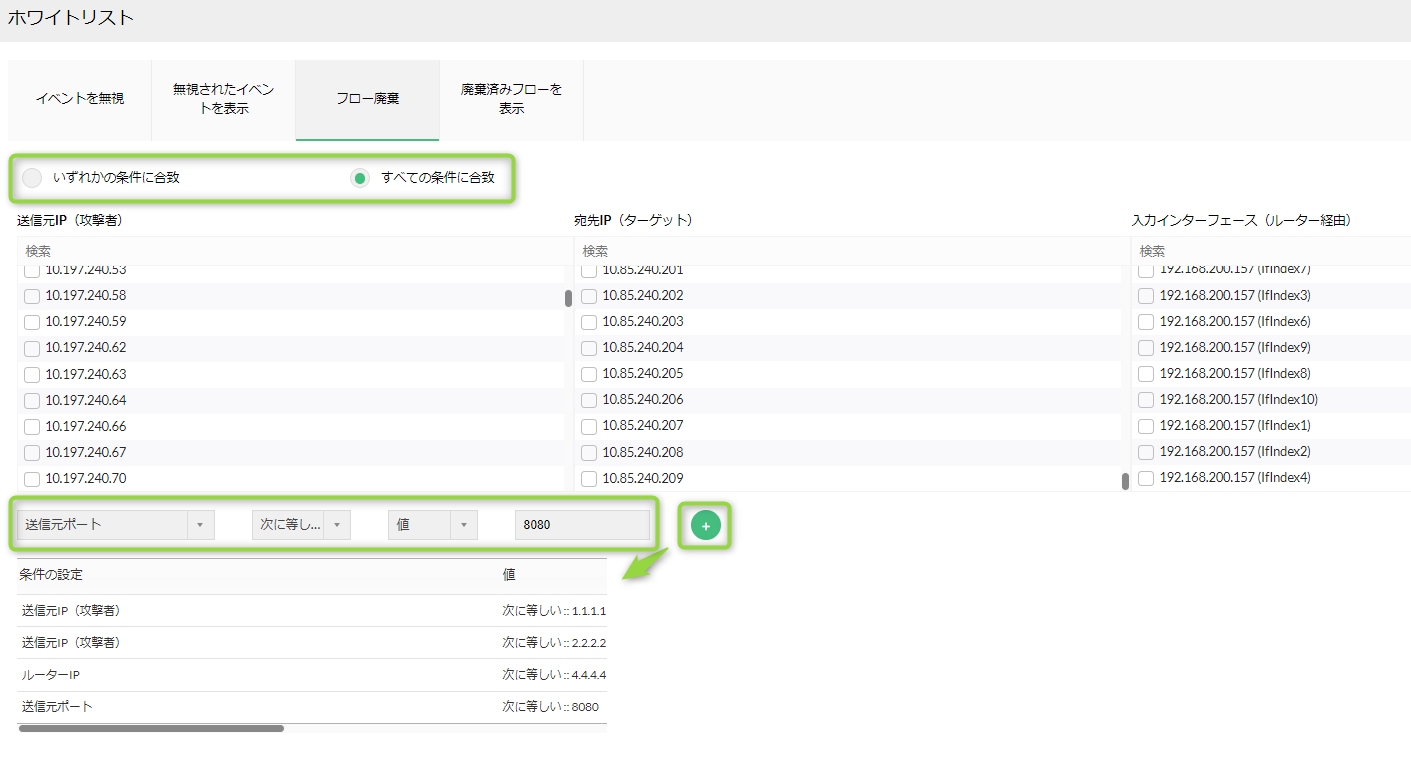Expand the 次に等しい operator dropdown
Screen dimensions: 1411x767
pos(300,525)
